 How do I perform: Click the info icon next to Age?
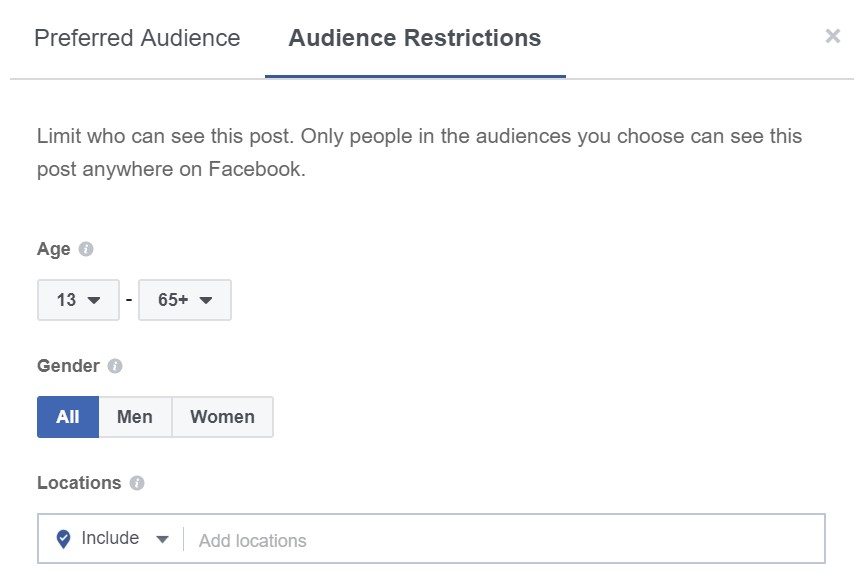click(86, 249)
